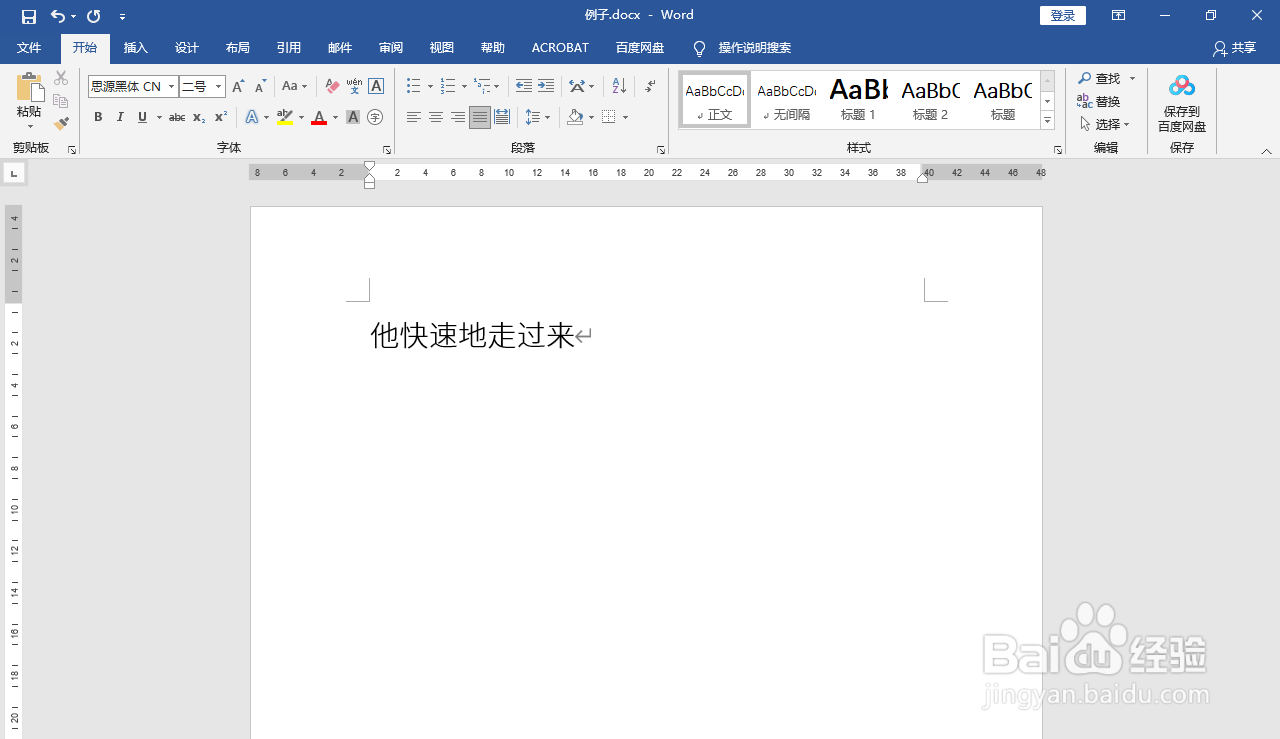
Task: Switch to the 插入 (Insert) tab
Action: click(135, 48)
